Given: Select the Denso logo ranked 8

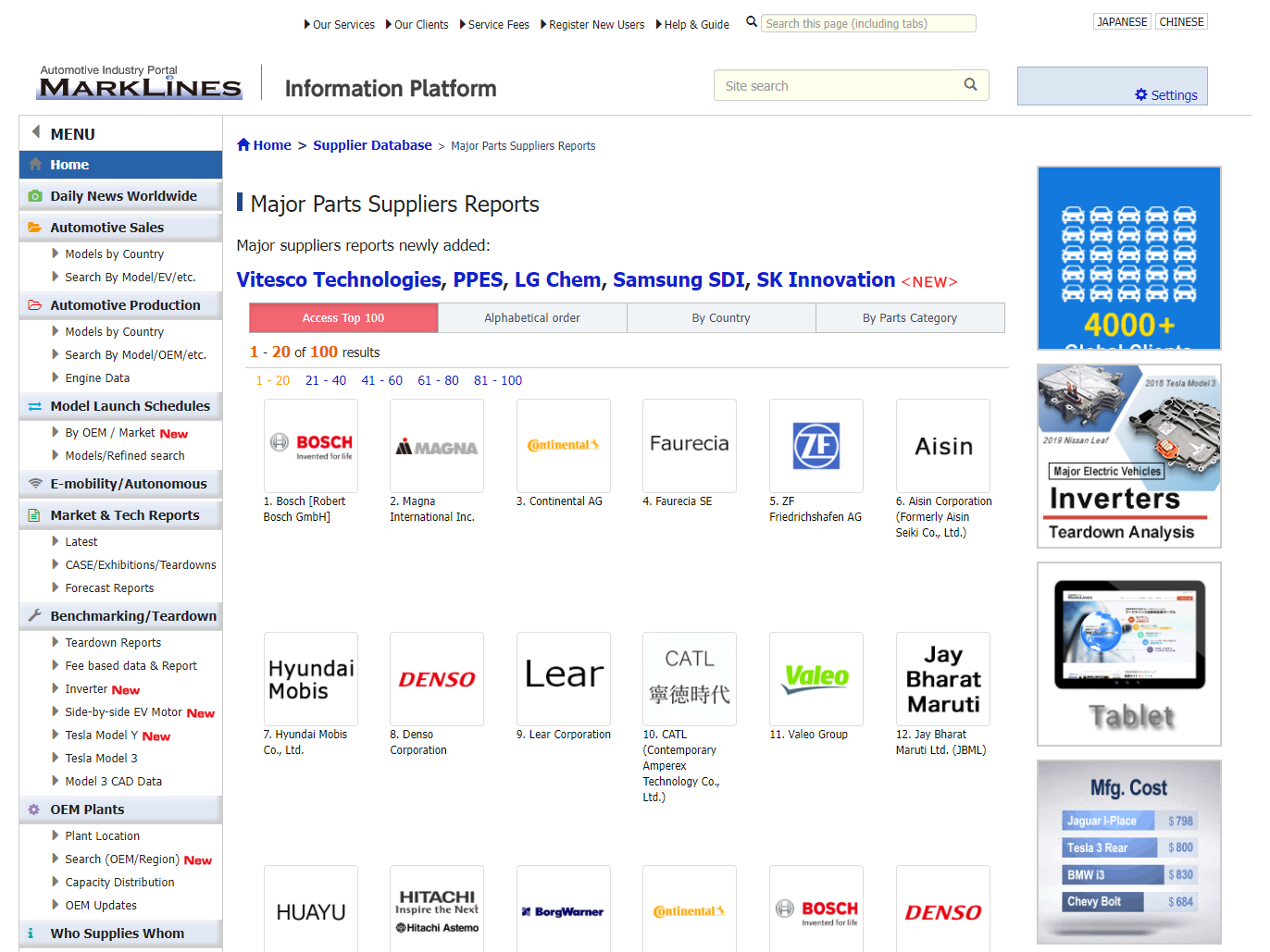Looking at the screenshot, I should tap(437, 679).
